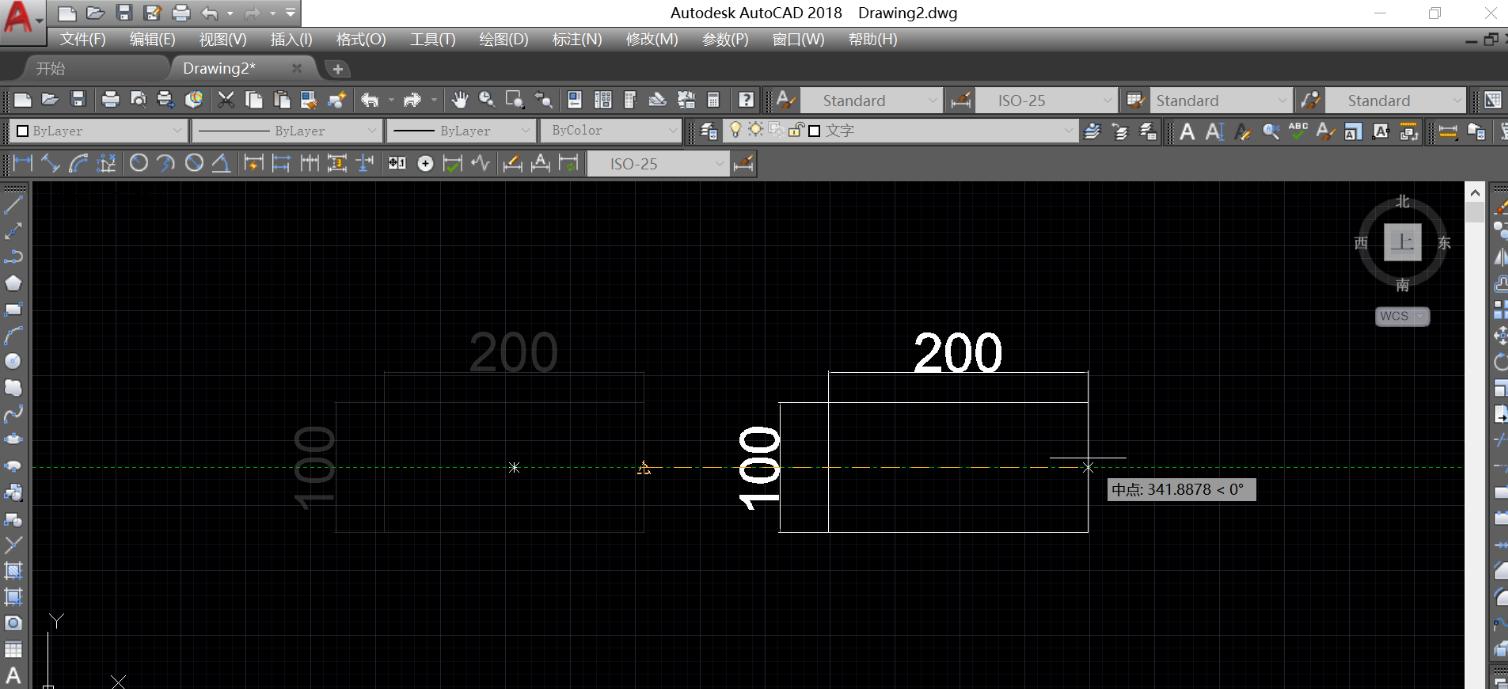1508x689 pixels.
Task: Click the Plot Preview icon
Action: (138, 99)
